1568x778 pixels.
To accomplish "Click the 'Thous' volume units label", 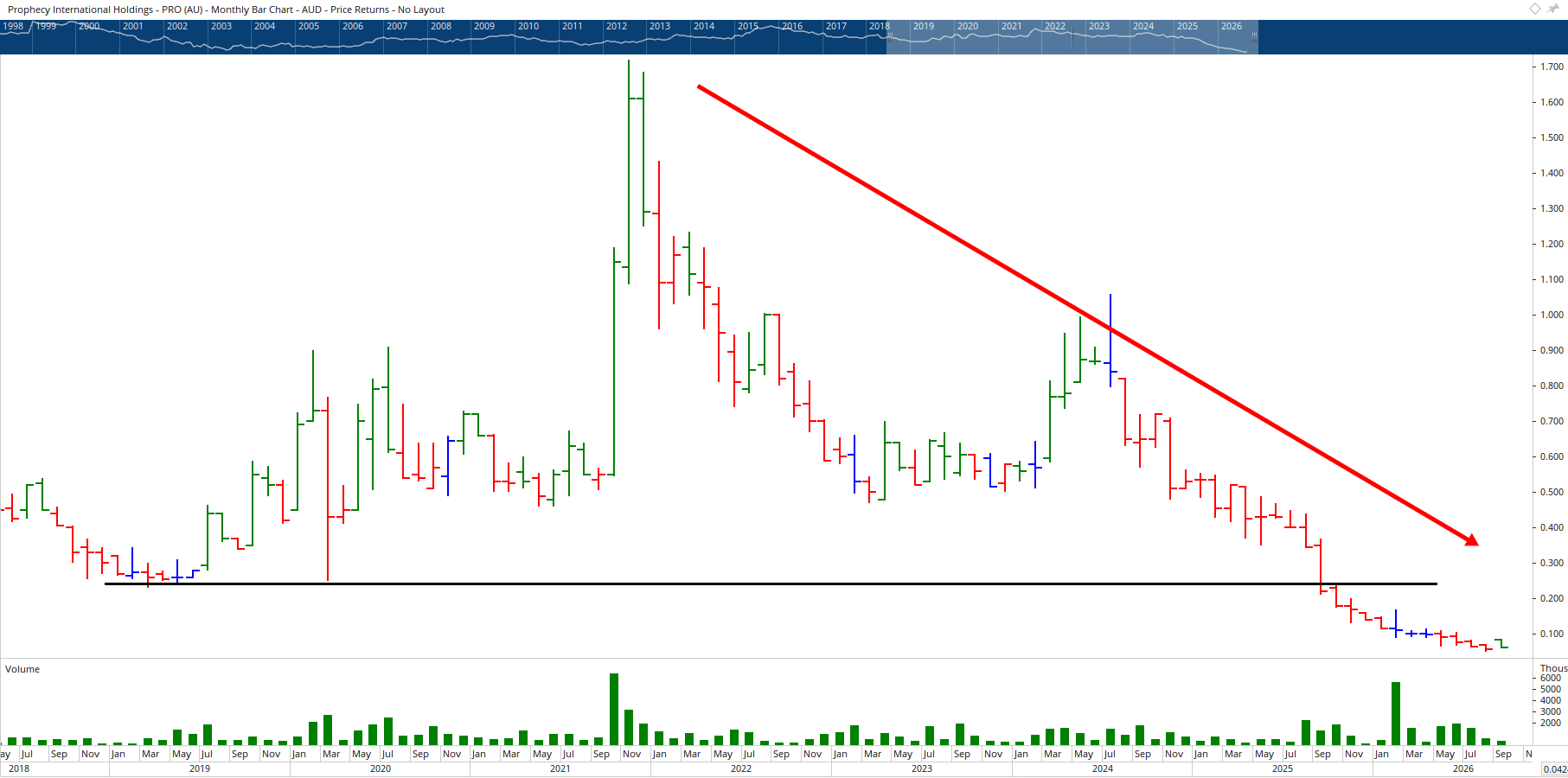I will click(1553, 668).
